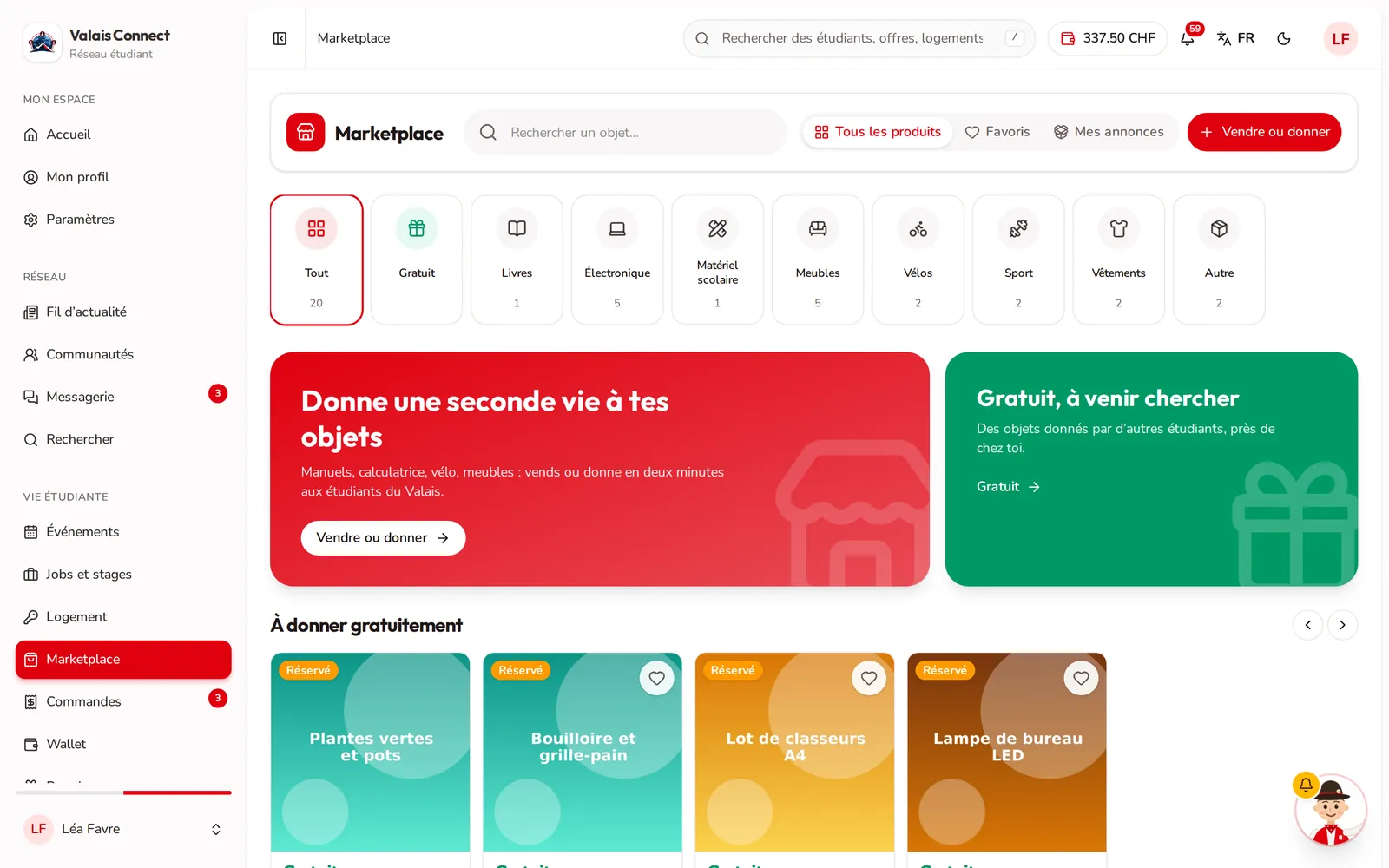Open Wallet in sidebar

coord(123,744)
